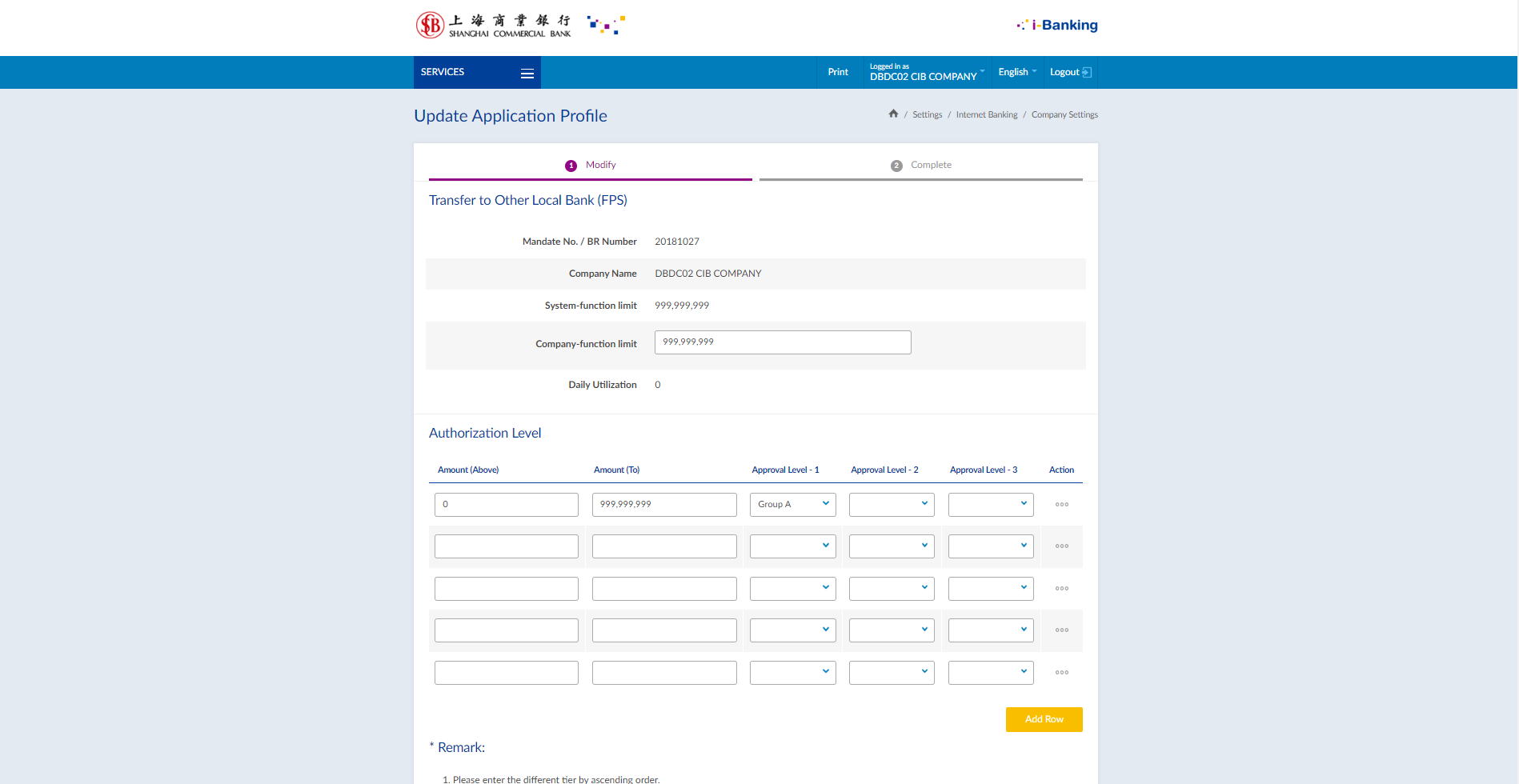The width and height of the screenshot is (1519, 784).
Task: Click the home icon in breadcrumb
Action: point(893,114)
